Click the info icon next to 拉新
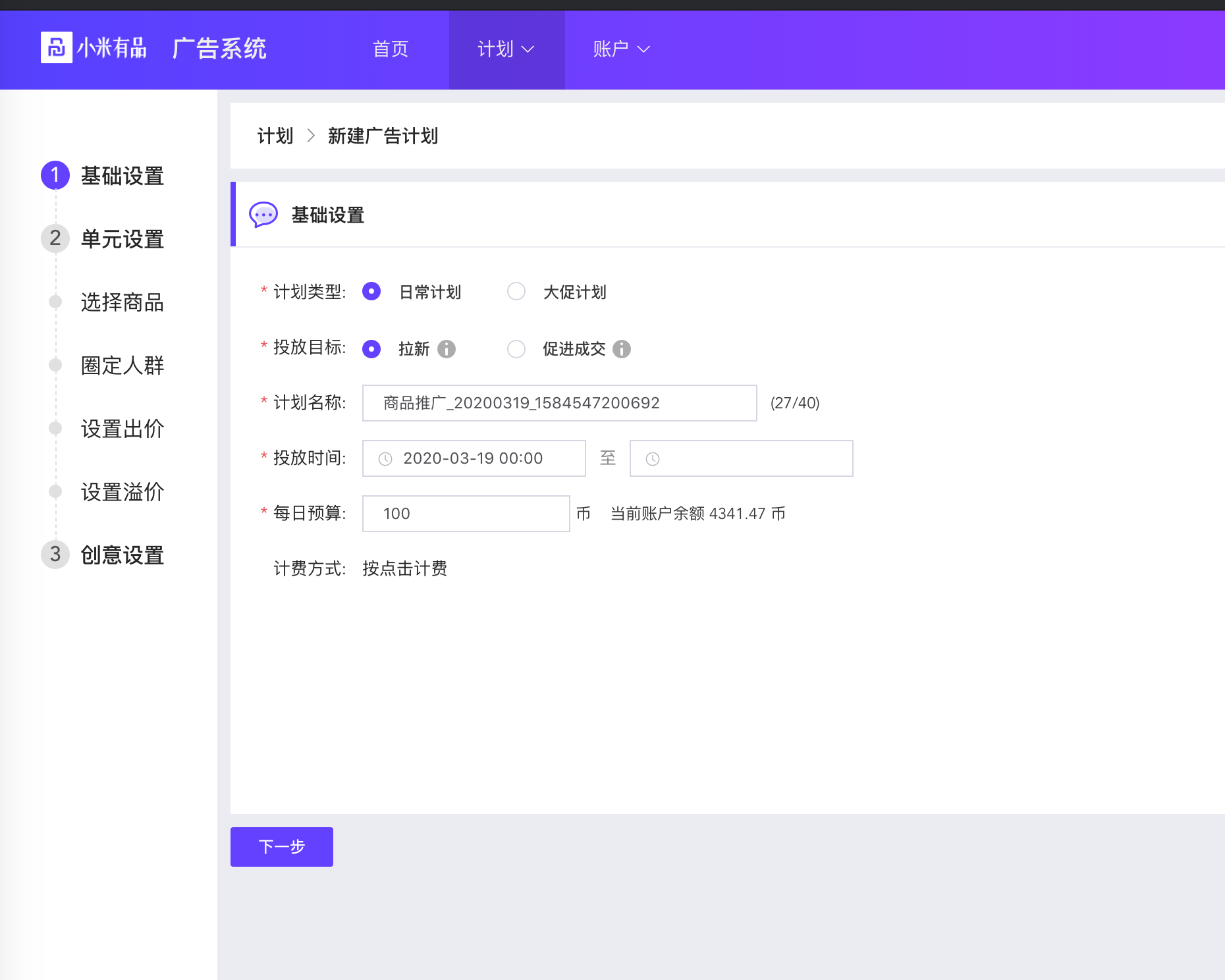This screenshot has height=980, width=1225. tap(447, 349)
